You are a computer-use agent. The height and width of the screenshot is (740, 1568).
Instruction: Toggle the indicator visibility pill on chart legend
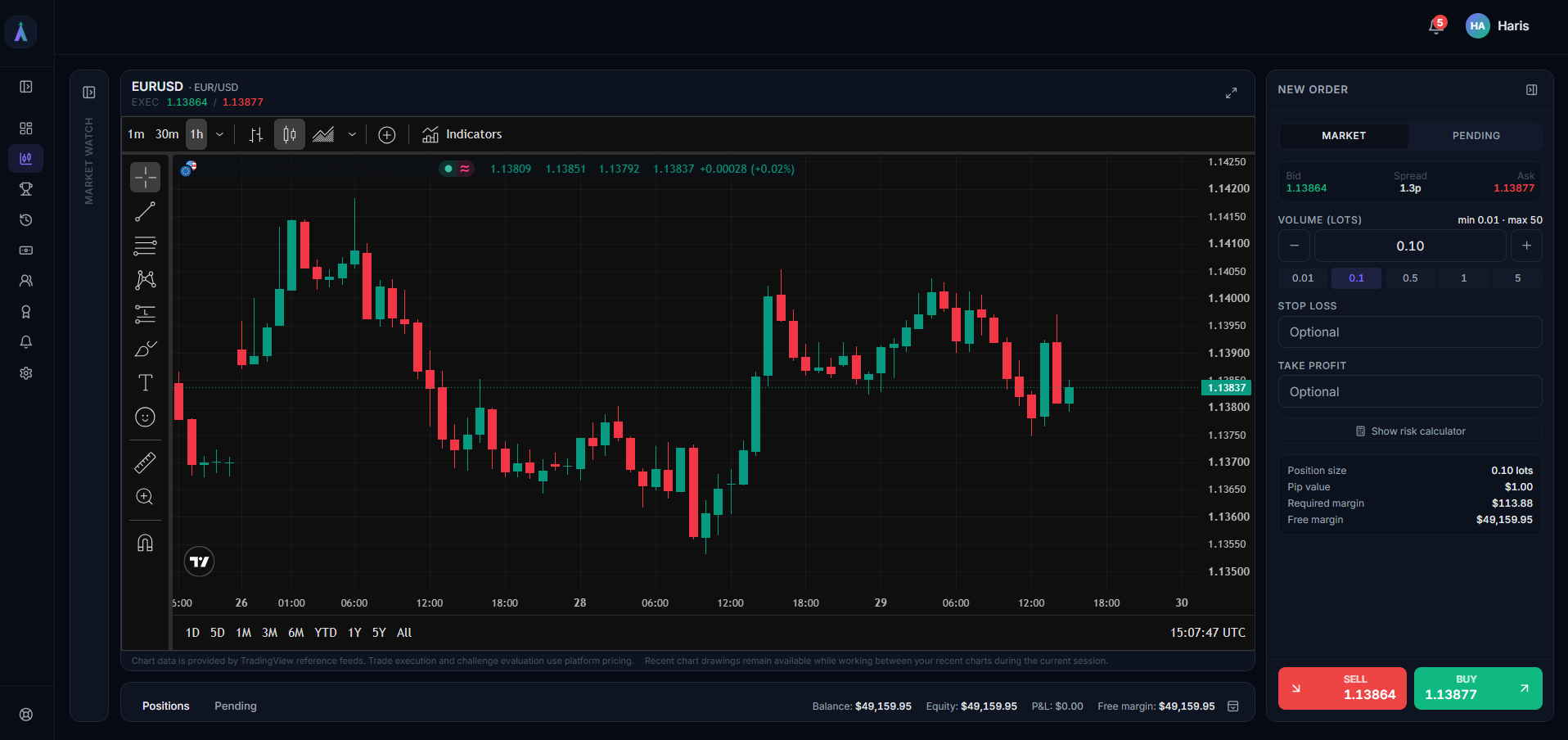pos(457,169)
